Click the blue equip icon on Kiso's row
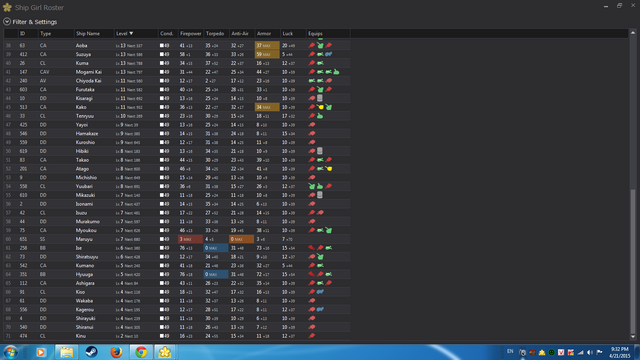Viewport: 640px width, 360px height. tap(320, 292)
